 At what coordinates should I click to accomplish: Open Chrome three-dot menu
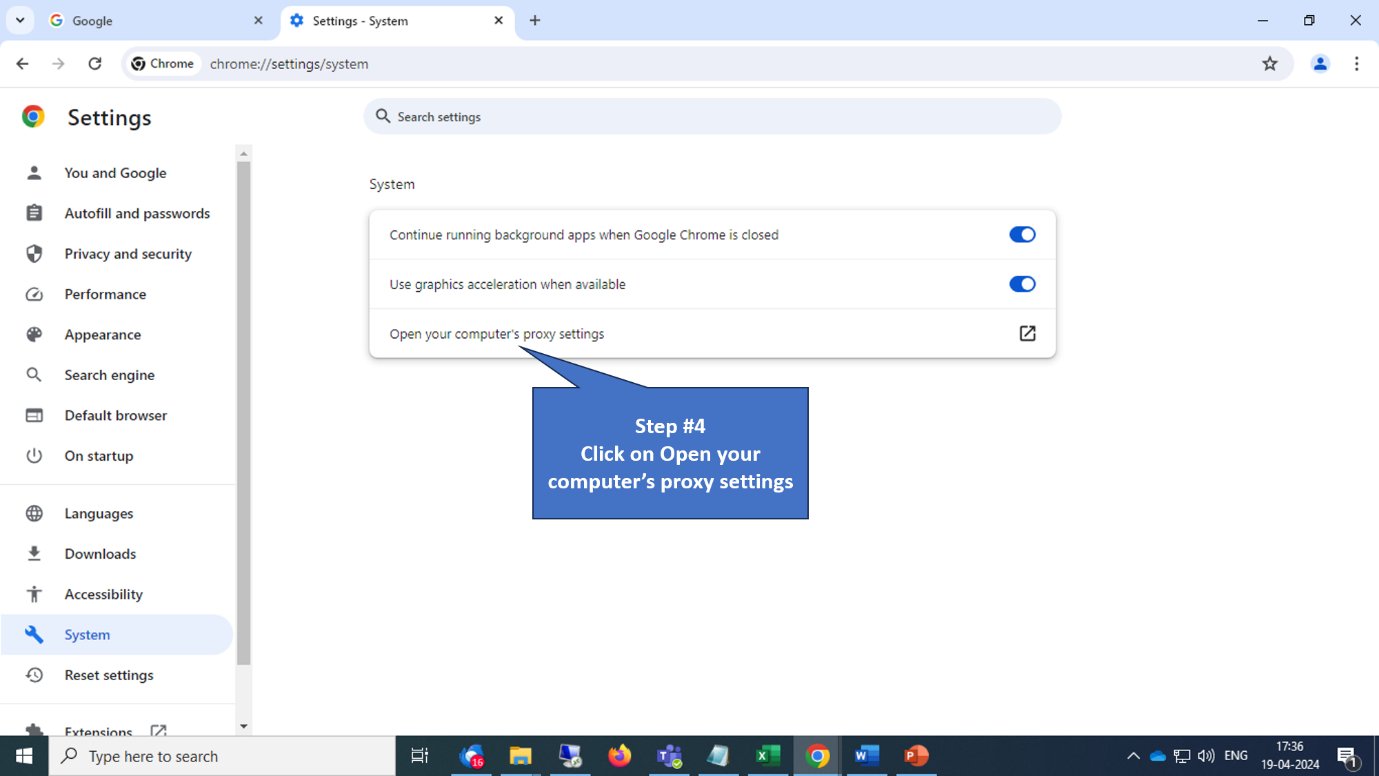click(1357, 64)
